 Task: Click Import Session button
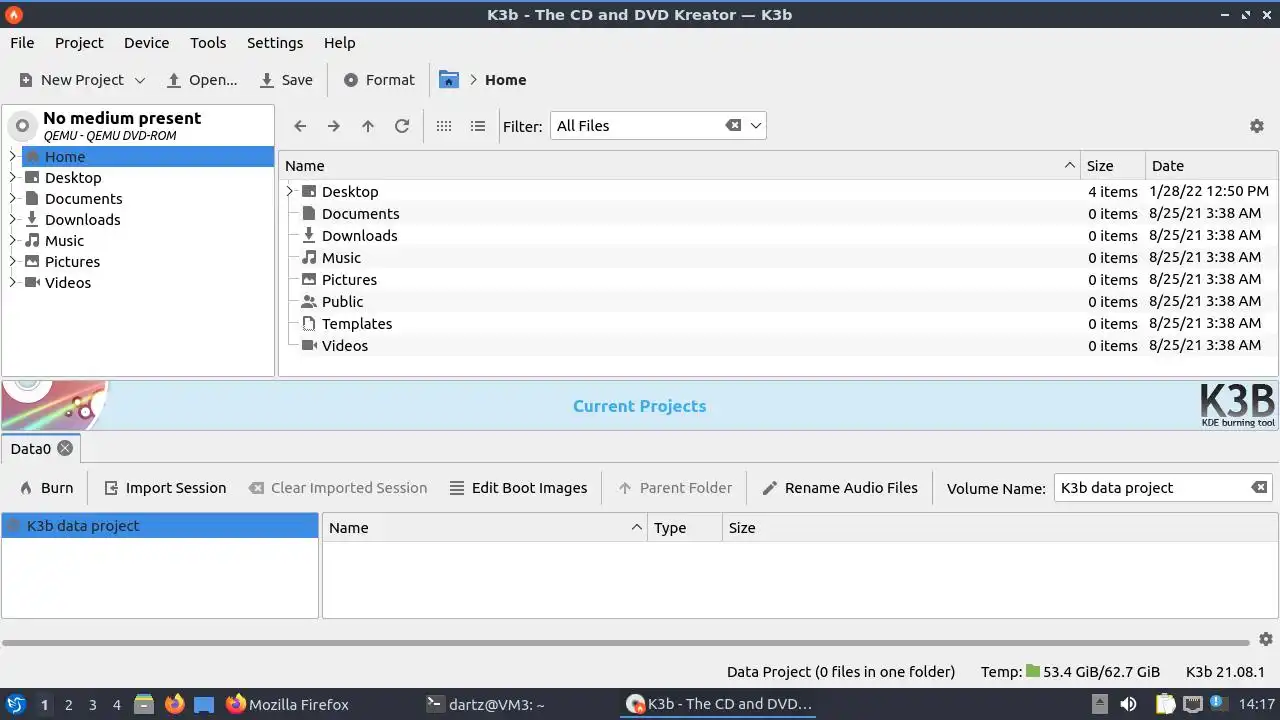(x=165, y=488)
